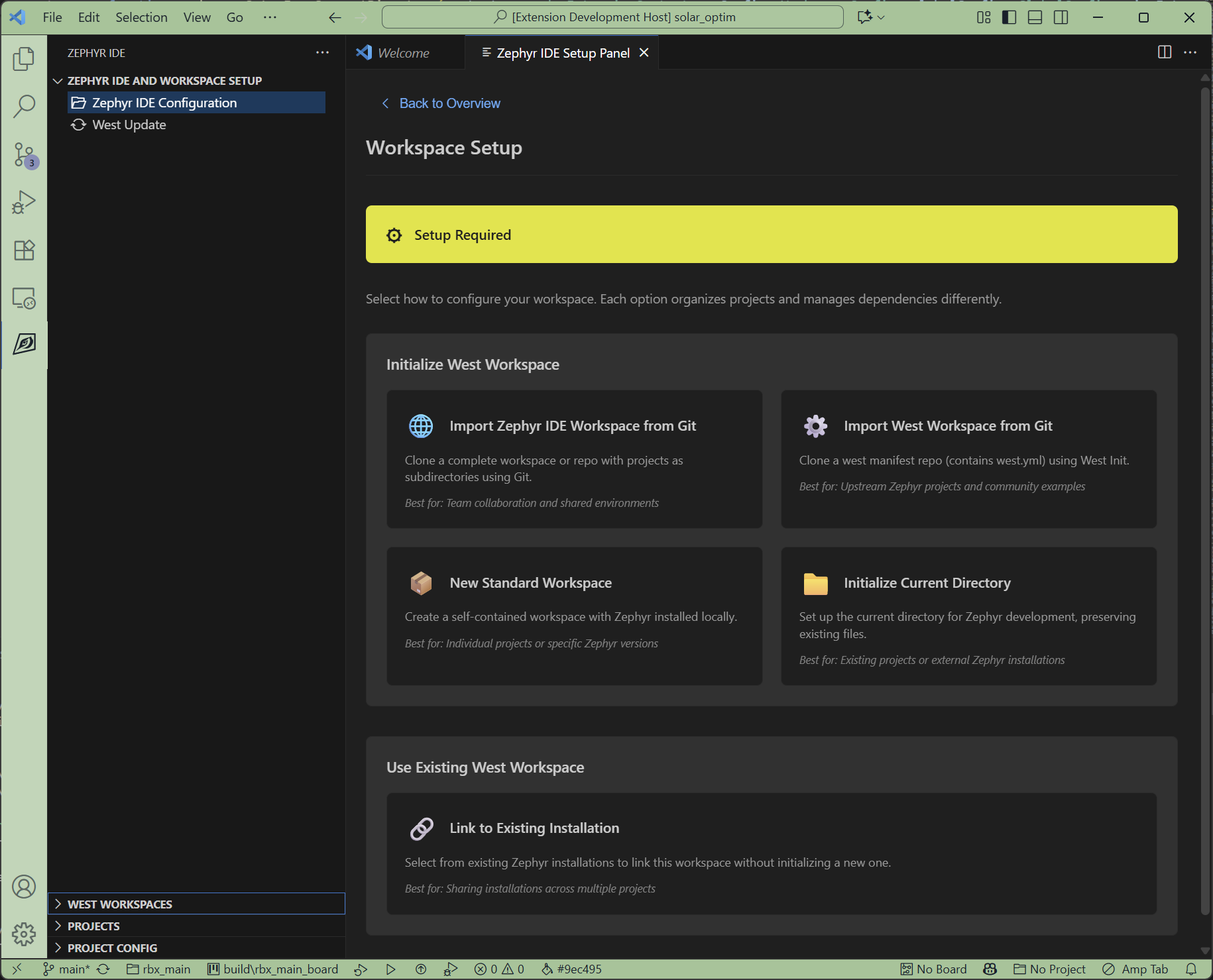Open the Extensions view

(x=24, y=250)
